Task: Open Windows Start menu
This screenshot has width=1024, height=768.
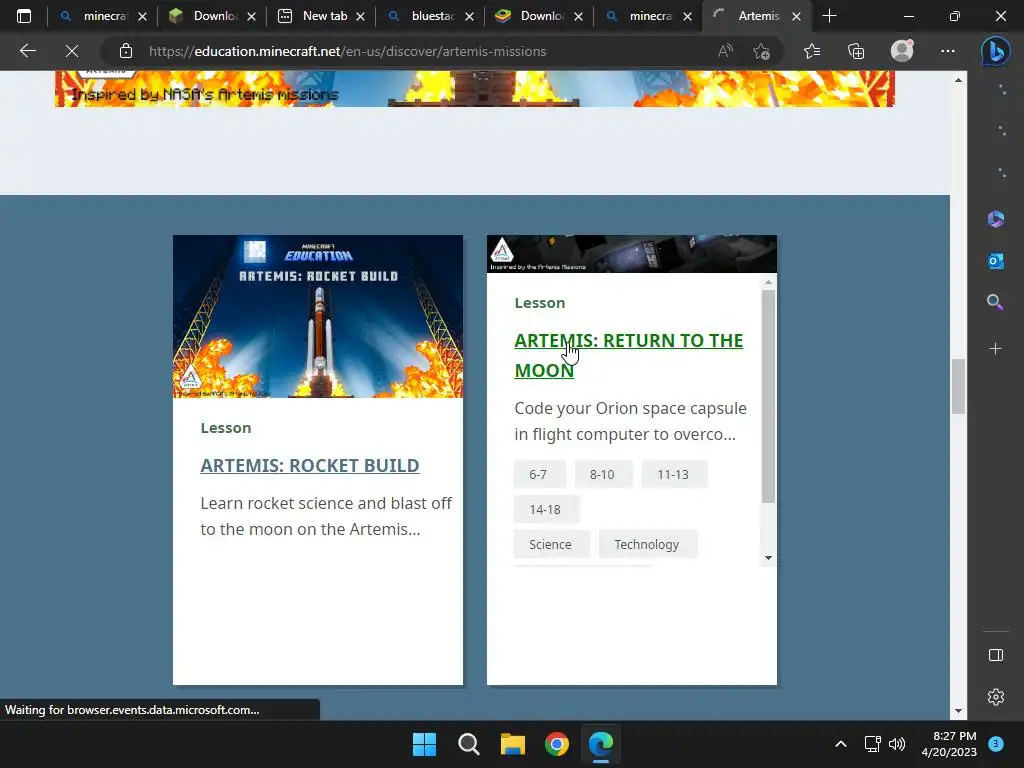Action: pos(424,744)
